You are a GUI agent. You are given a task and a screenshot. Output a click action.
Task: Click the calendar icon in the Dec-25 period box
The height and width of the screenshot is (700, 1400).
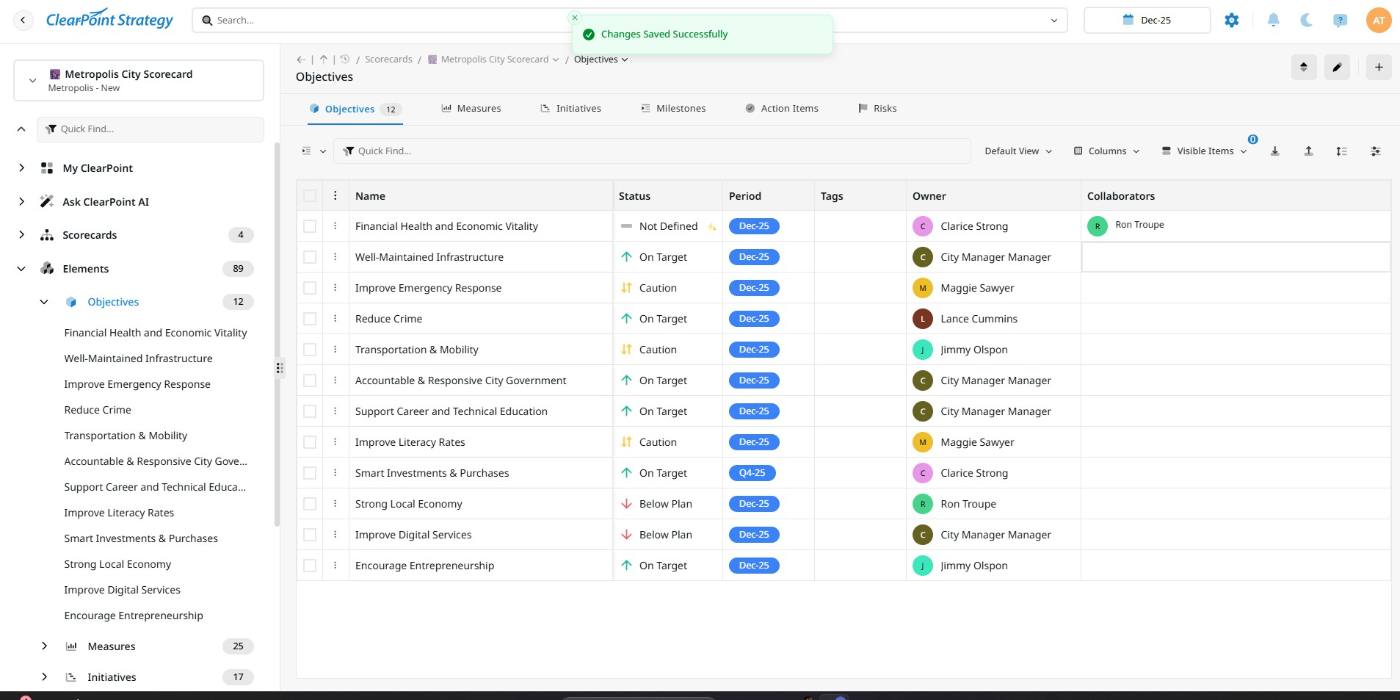pyautogui.click(x=1128, y=20)
